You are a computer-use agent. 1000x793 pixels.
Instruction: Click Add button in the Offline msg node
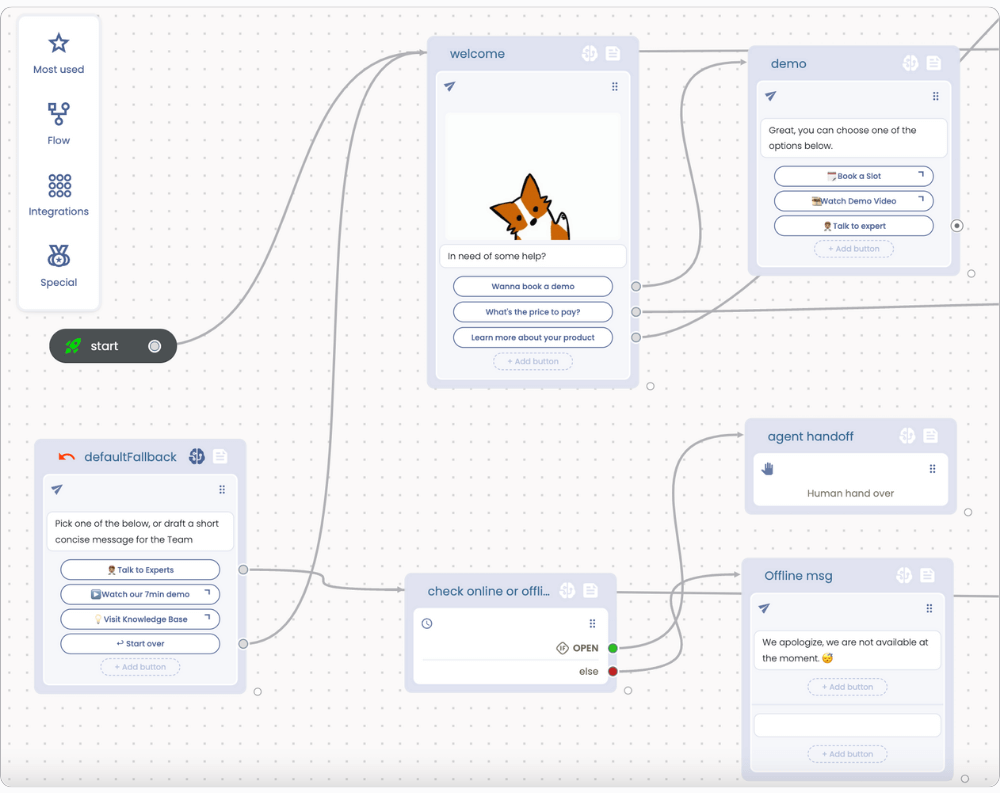pos(847,687)
